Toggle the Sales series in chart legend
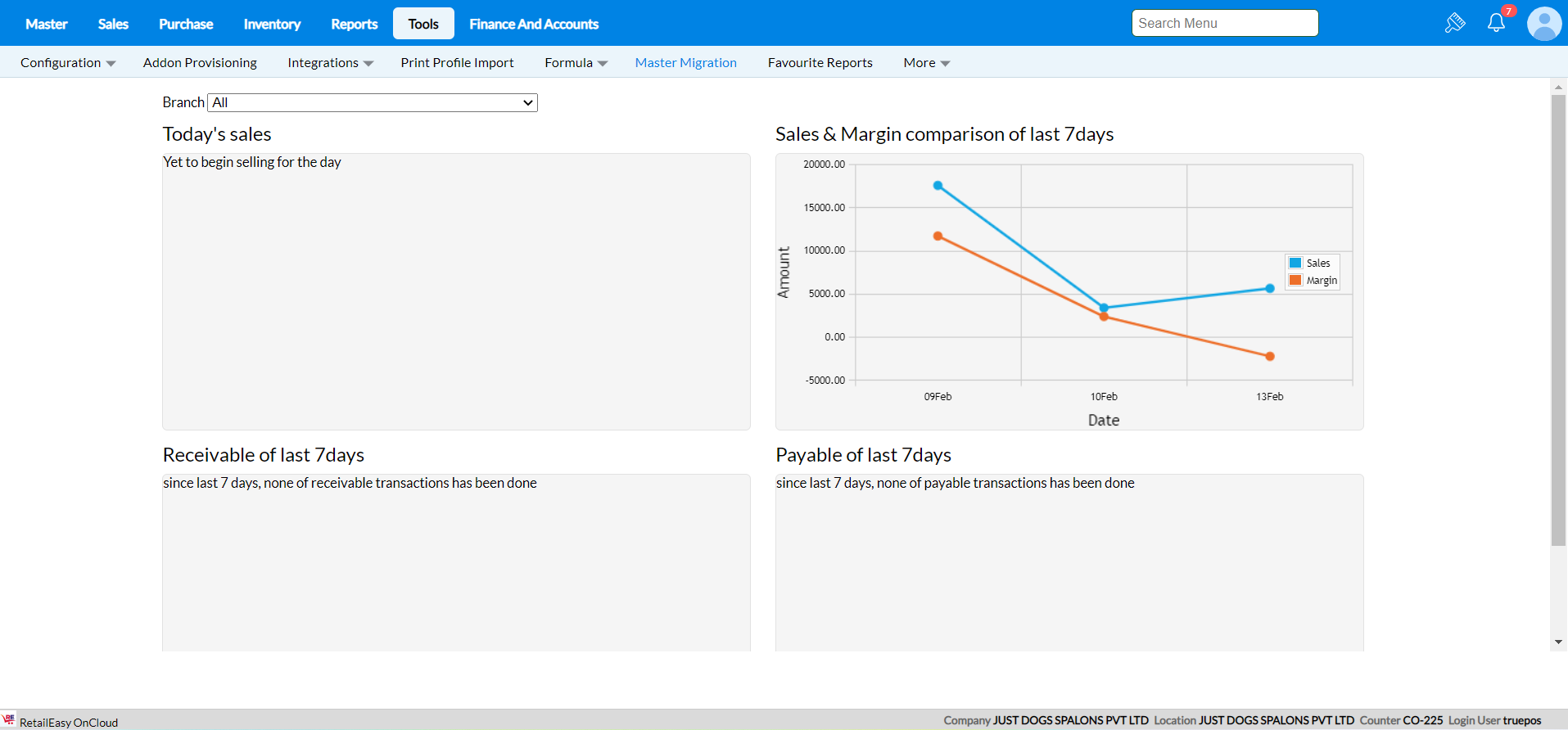The height and width of the screenshot is (730, 1568). tap(1311, 263)
